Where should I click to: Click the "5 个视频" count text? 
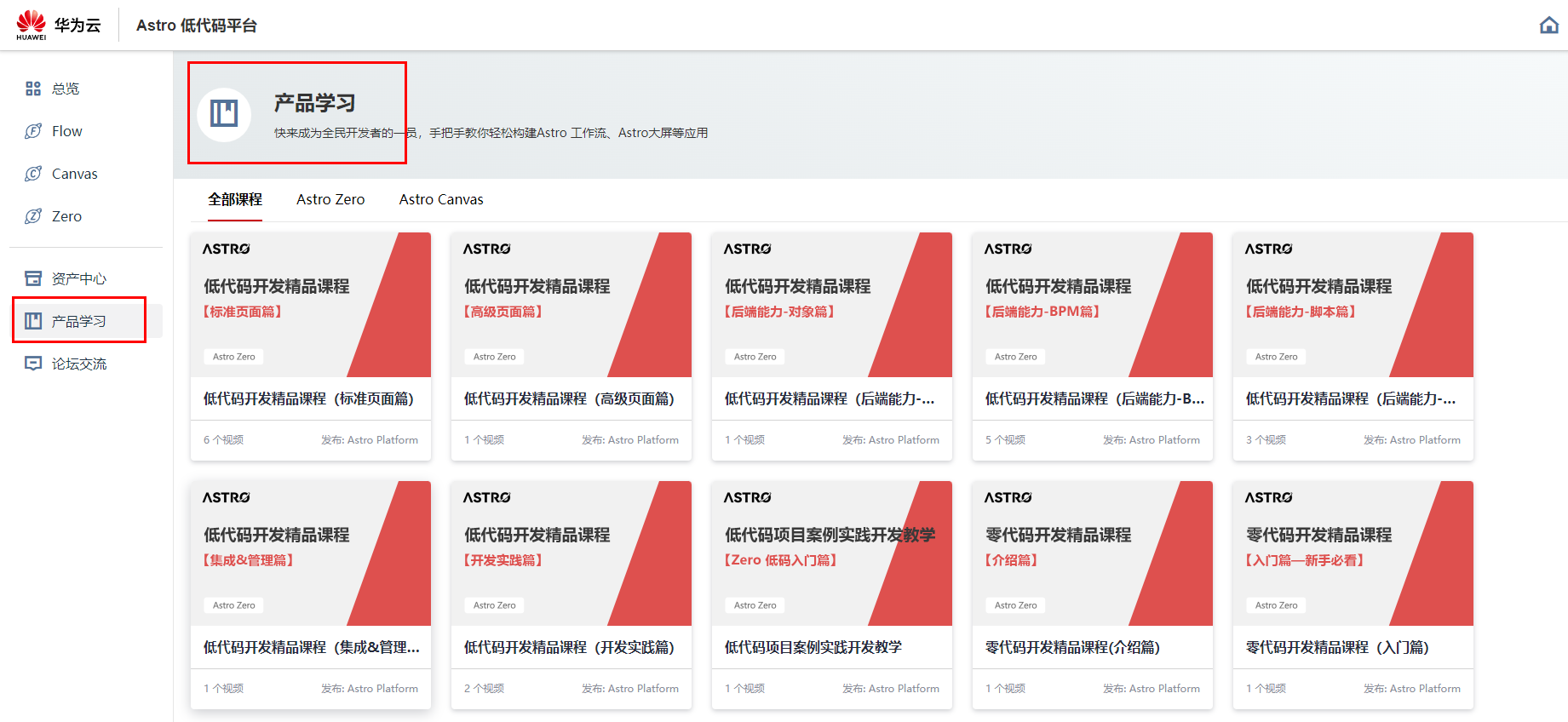click(1005, 440)
